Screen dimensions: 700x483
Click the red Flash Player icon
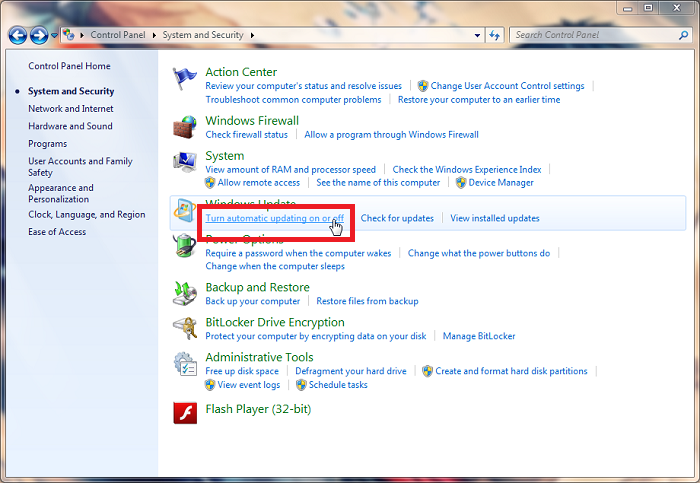(185, 412)
